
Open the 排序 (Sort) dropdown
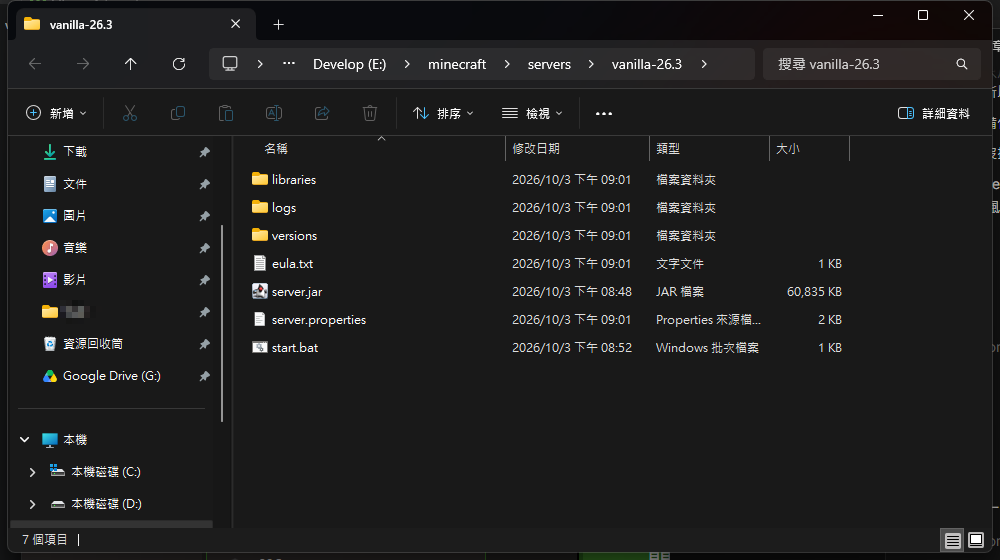tap(443, 114)
